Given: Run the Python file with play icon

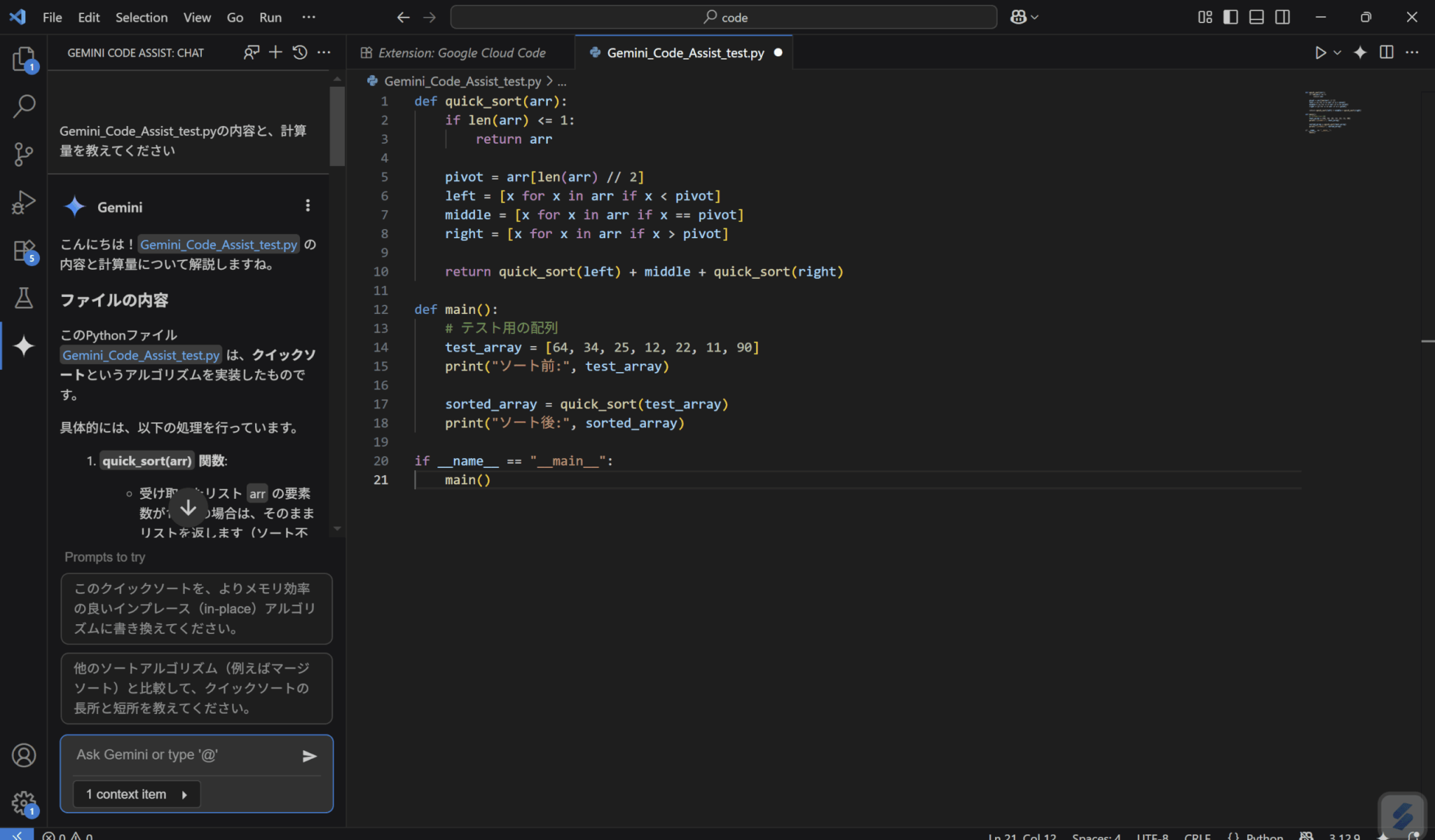Looking at the screenshot, I should (1320, 53).
